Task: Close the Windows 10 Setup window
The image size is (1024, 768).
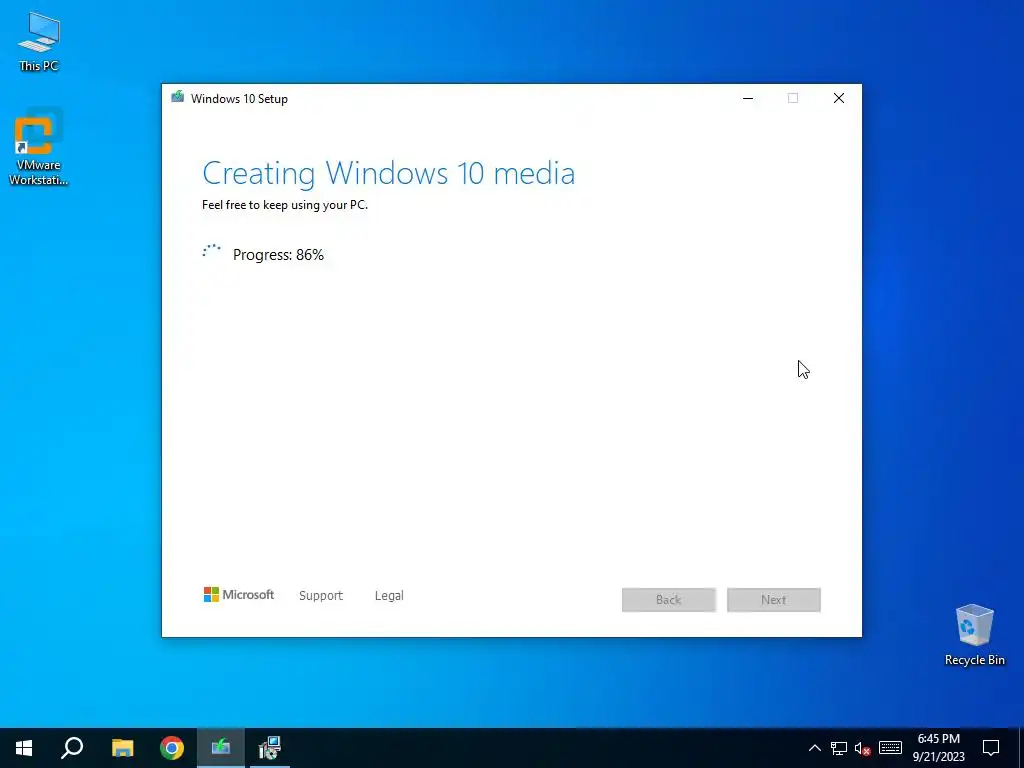Action: pos(839,98)
